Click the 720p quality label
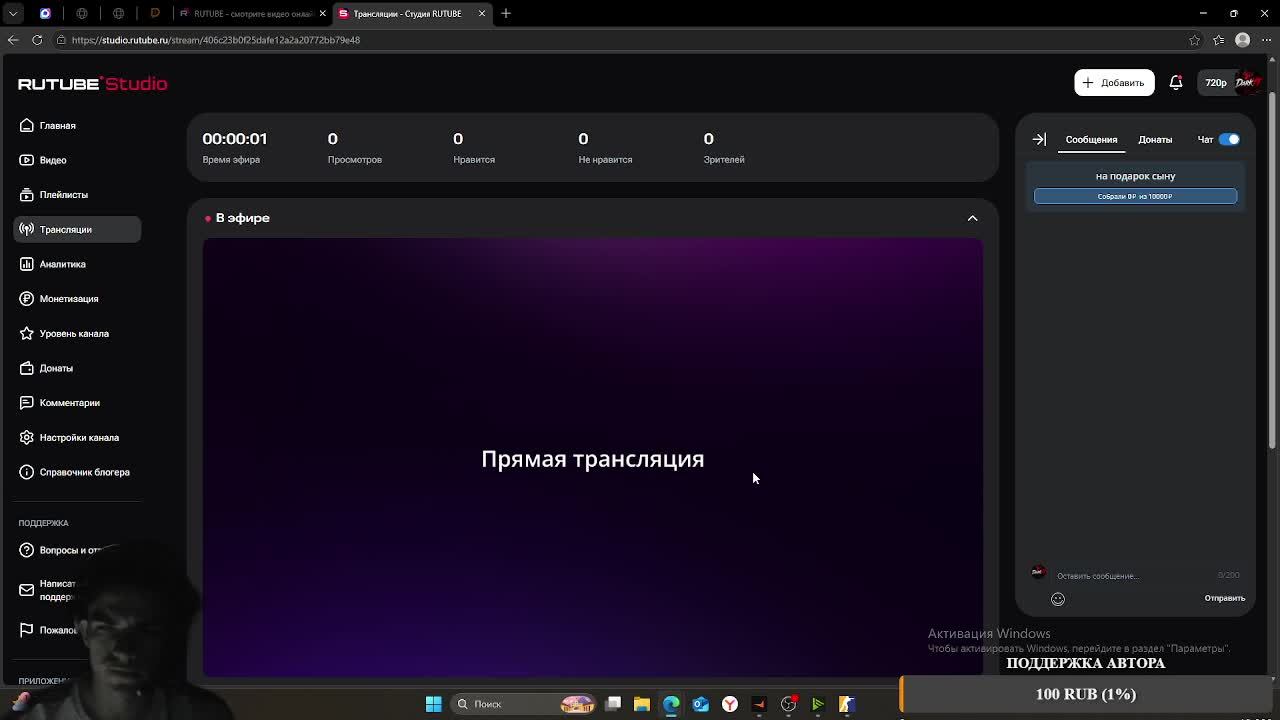The height and width of the screenshot is (720, 1280). 1215,83
